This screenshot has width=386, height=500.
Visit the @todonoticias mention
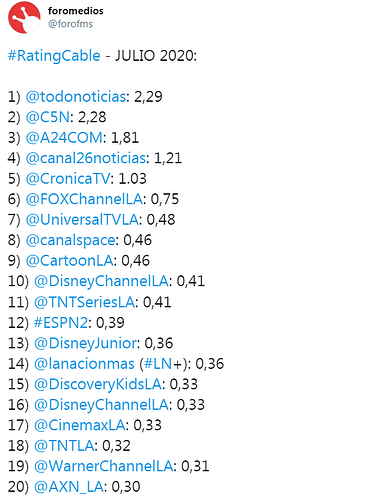(76, 96)
